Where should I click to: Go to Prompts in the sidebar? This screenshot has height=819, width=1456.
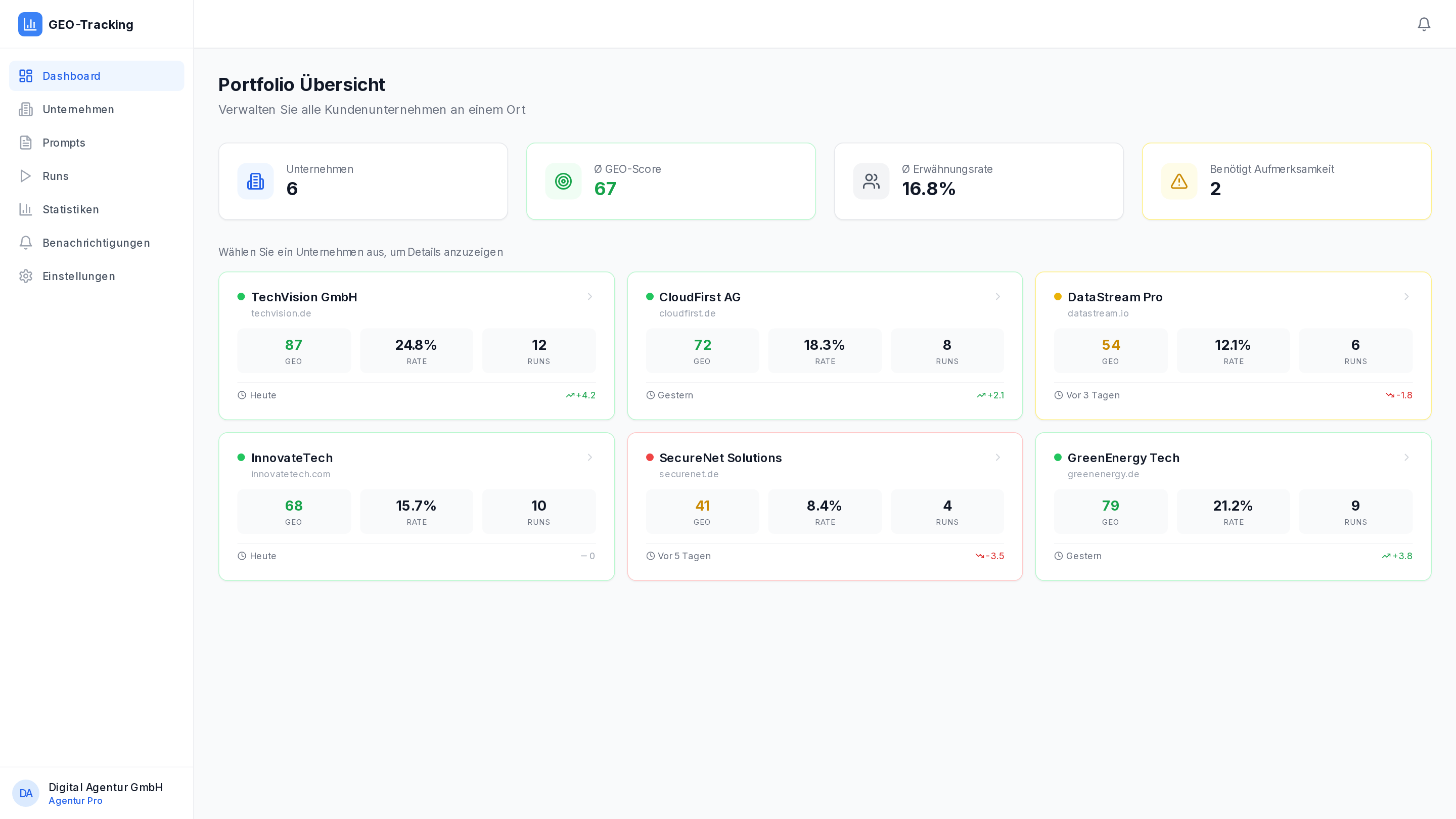click(64, 143)
